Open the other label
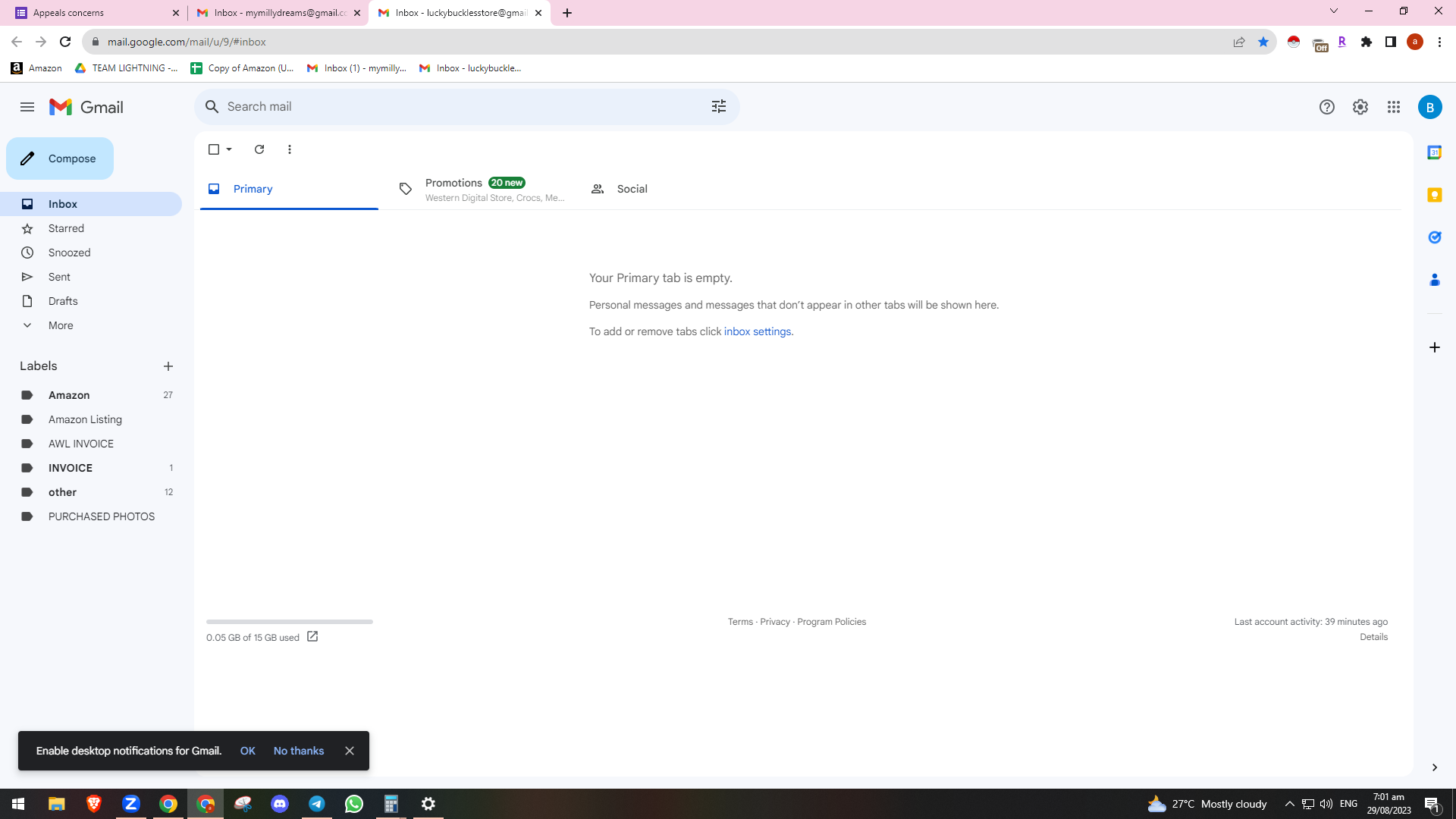The width and height of the screenshot is (1456, 819). [x=91, y=492]
